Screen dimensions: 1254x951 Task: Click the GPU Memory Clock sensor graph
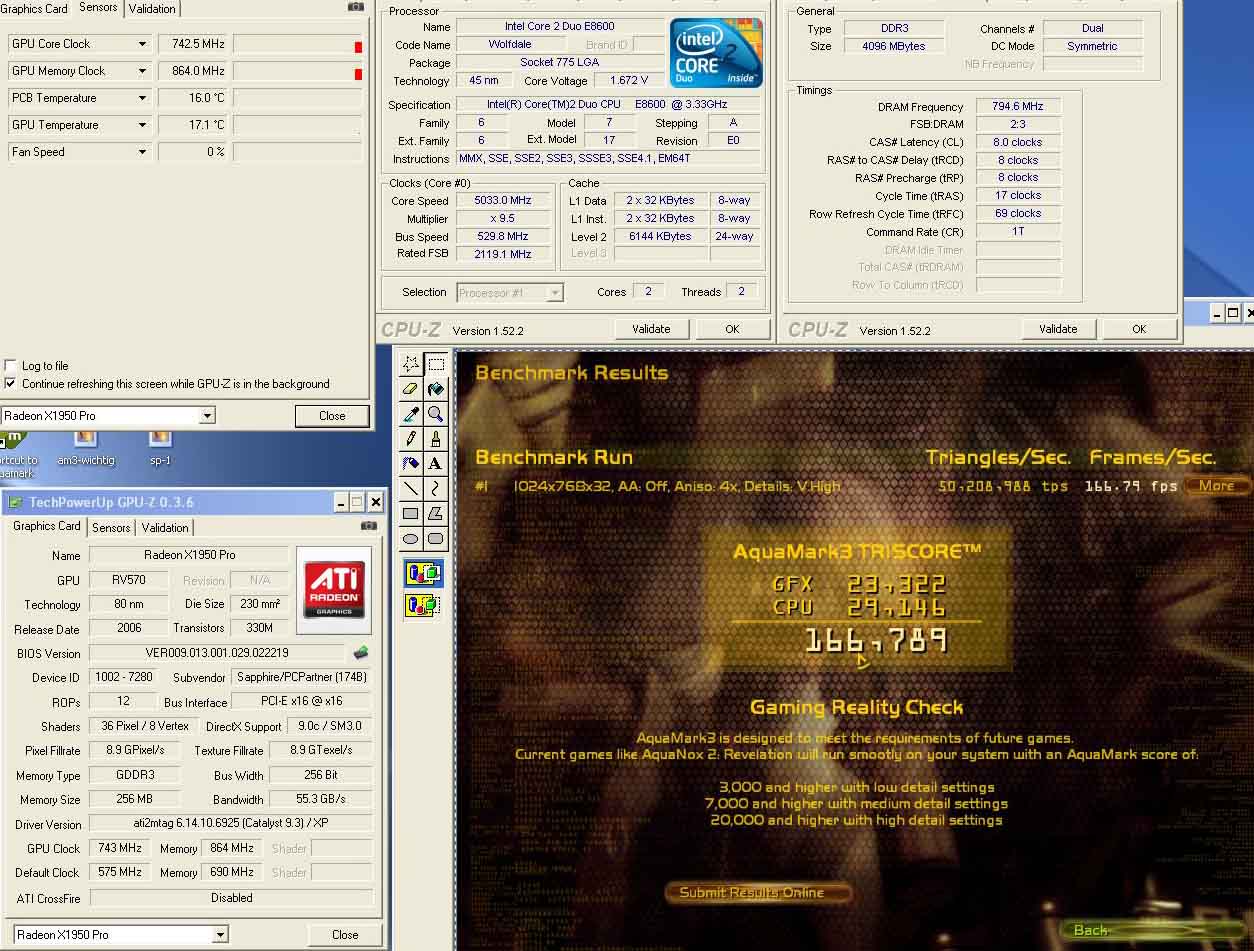pyautogui.click(x=298, y=71)
